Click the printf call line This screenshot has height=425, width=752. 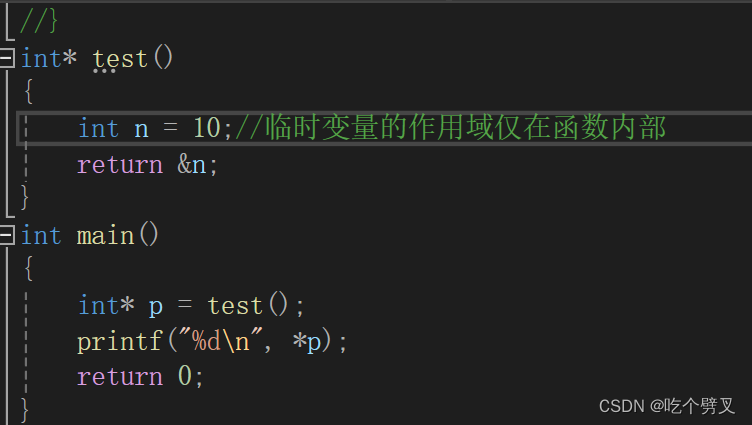(212, 342)
